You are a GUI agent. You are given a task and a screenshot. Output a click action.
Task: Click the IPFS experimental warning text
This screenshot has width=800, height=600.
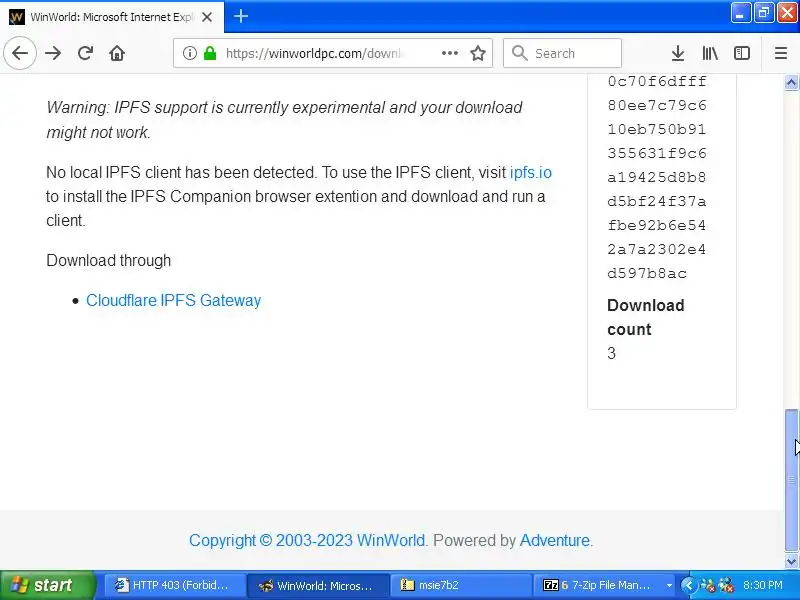(x=284, y=120)
